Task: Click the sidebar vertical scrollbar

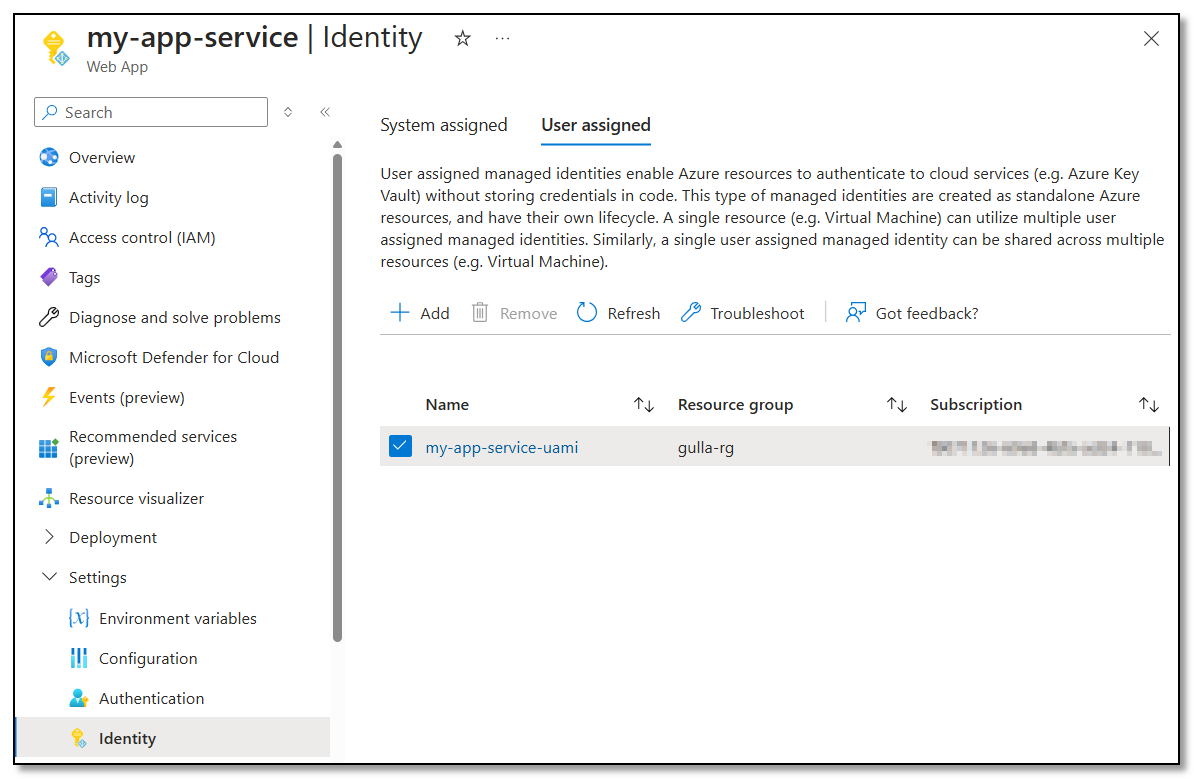Action: click(337, 396)
